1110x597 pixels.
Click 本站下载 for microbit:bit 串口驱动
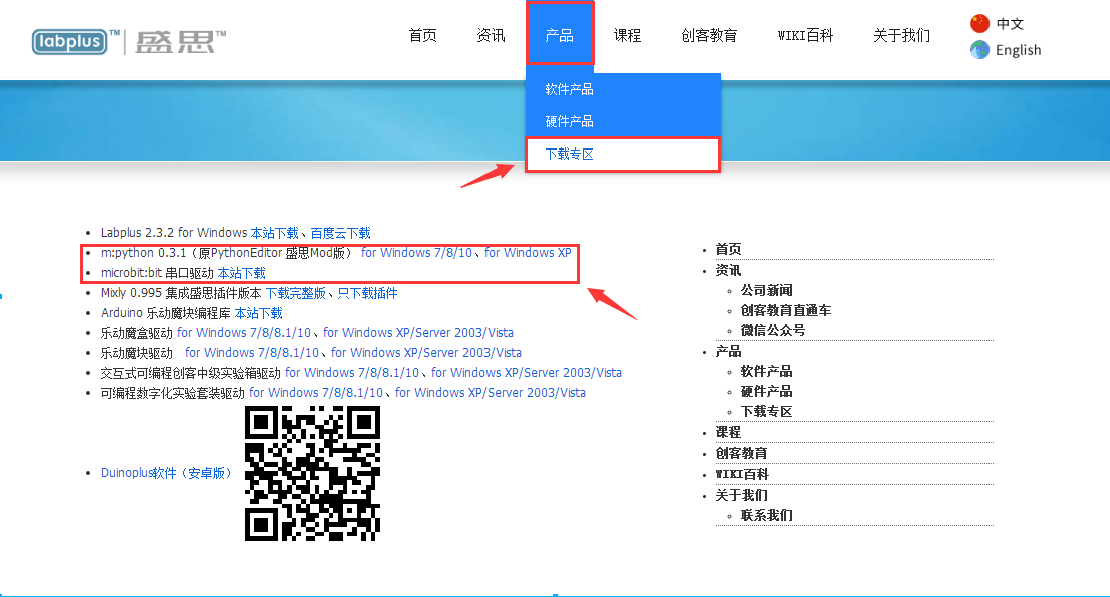(x=241, y=273)
